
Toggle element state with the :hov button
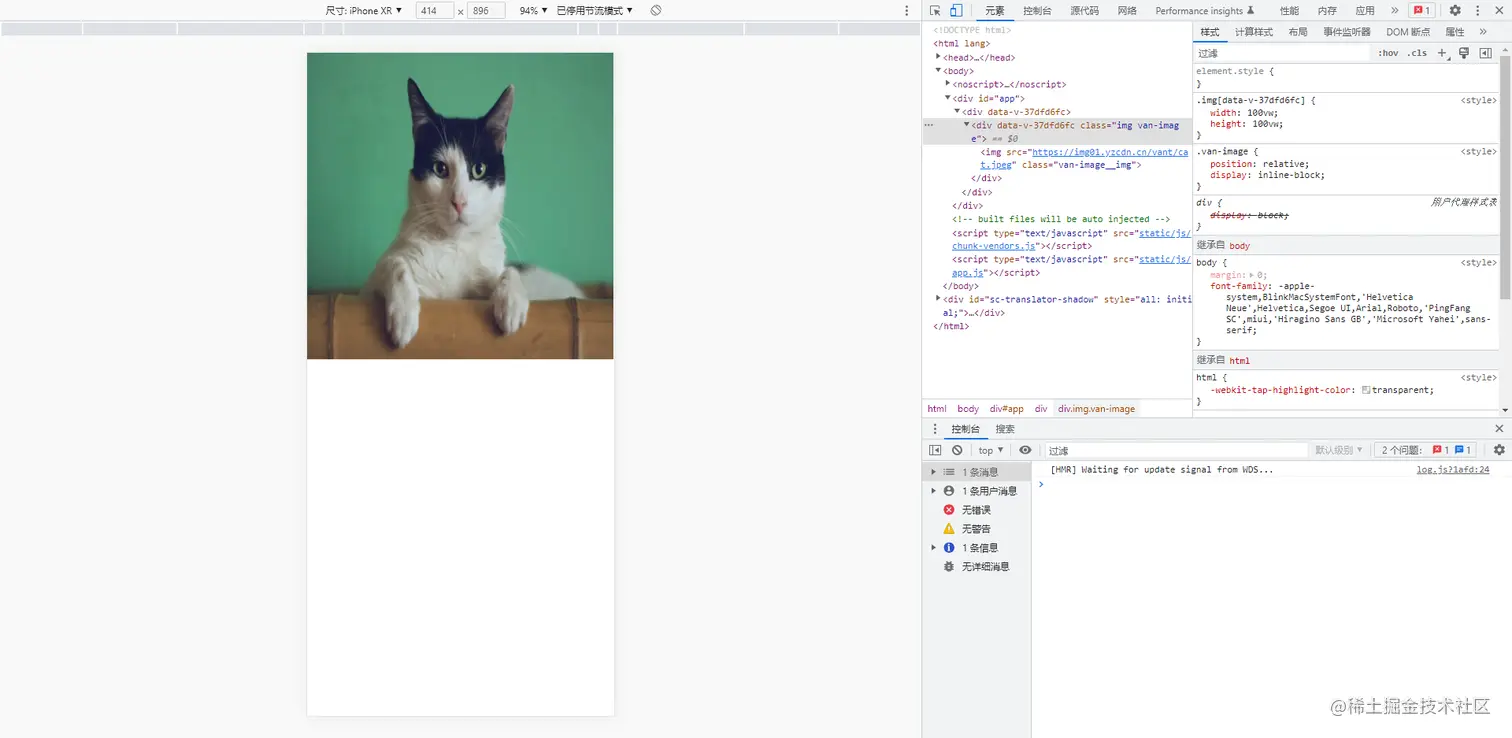tap(1388, 52)
